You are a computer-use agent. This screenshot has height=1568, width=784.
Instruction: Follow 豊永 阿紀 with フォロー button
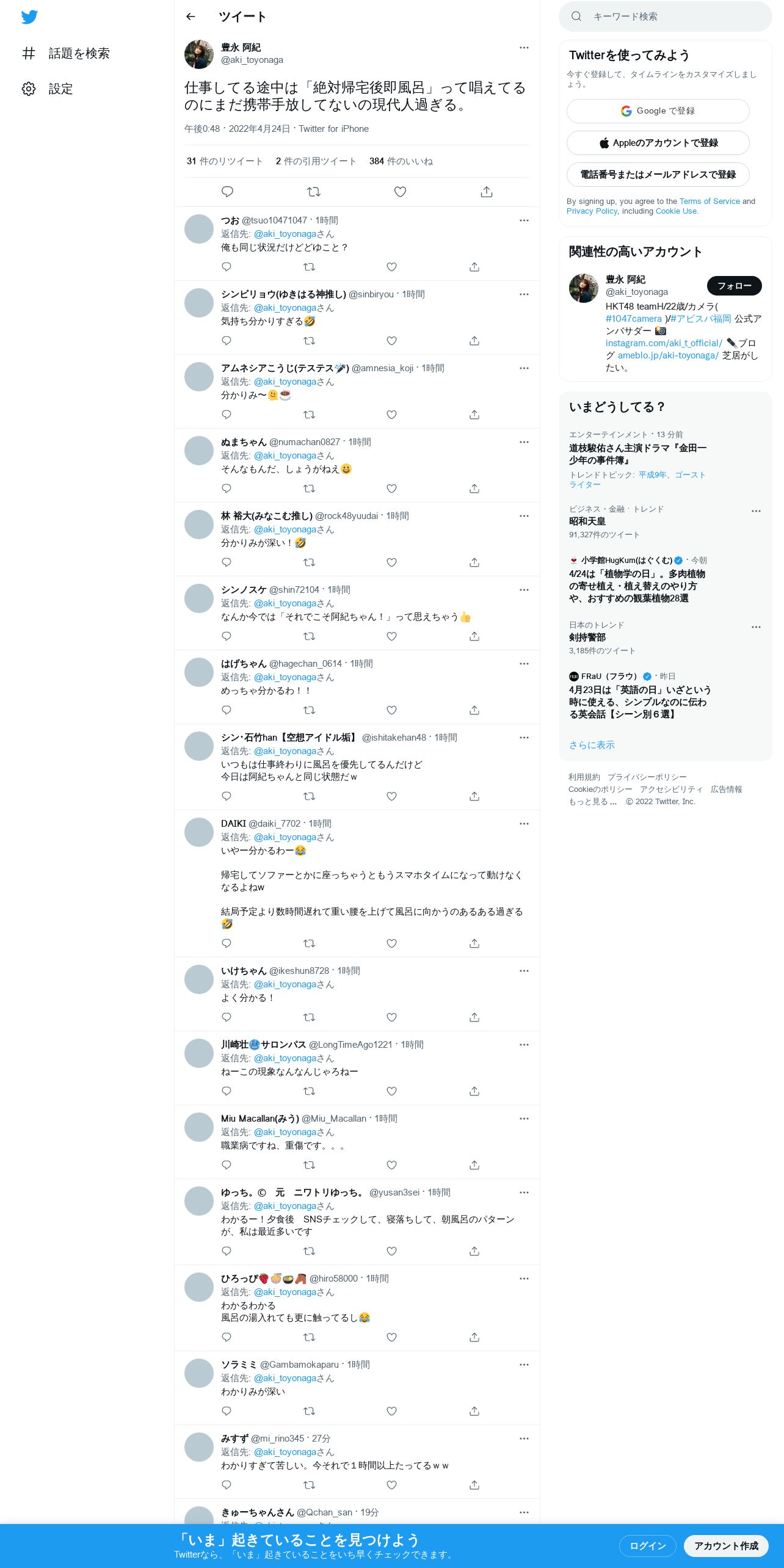735,286
